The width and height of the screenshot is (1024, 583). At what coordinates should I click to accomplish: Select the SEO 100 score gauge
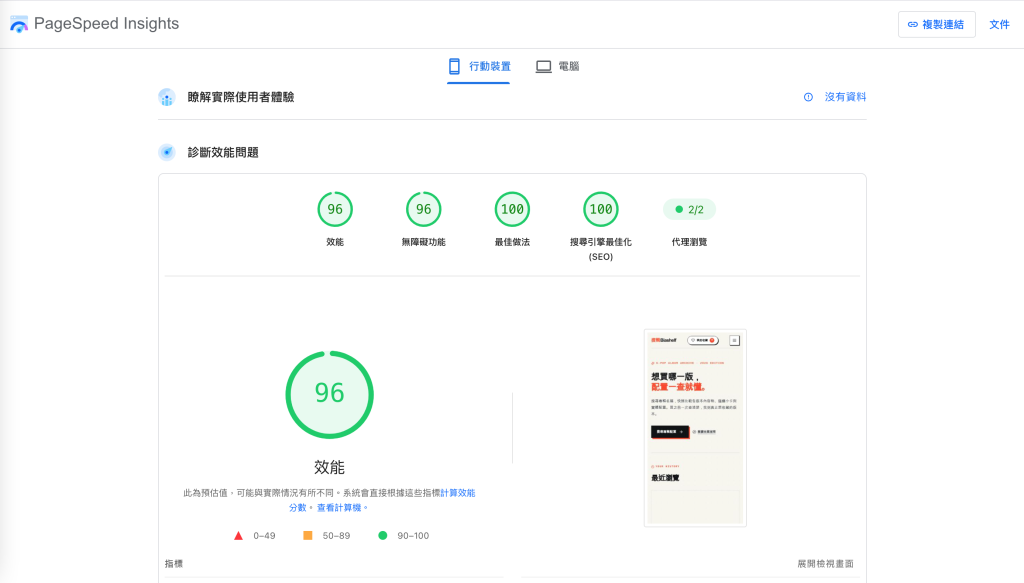pos(601,209)
